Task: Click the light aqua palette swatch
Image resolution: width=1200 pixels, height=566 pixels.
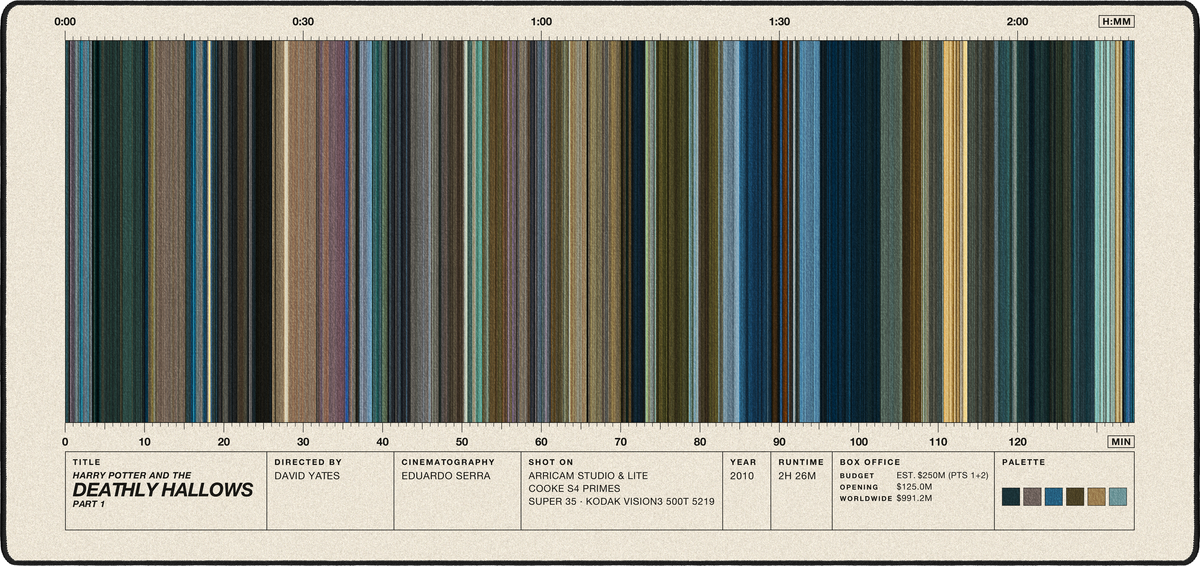Action: 1118,497
